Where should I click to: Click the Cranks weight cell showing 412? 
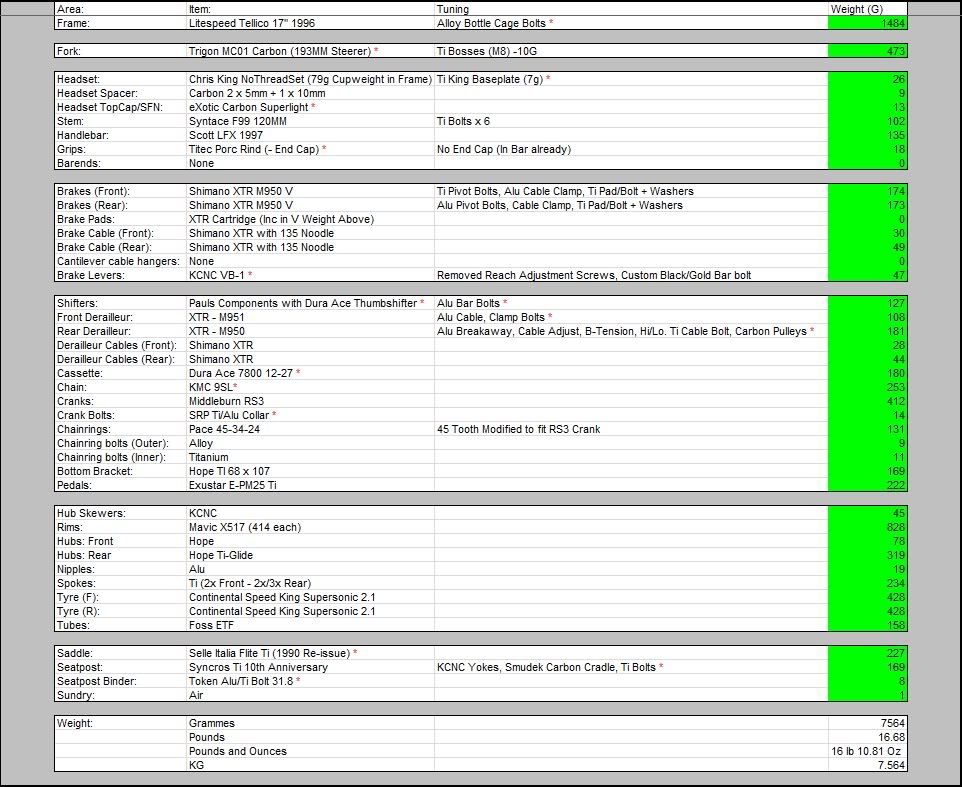coord(868,402)
